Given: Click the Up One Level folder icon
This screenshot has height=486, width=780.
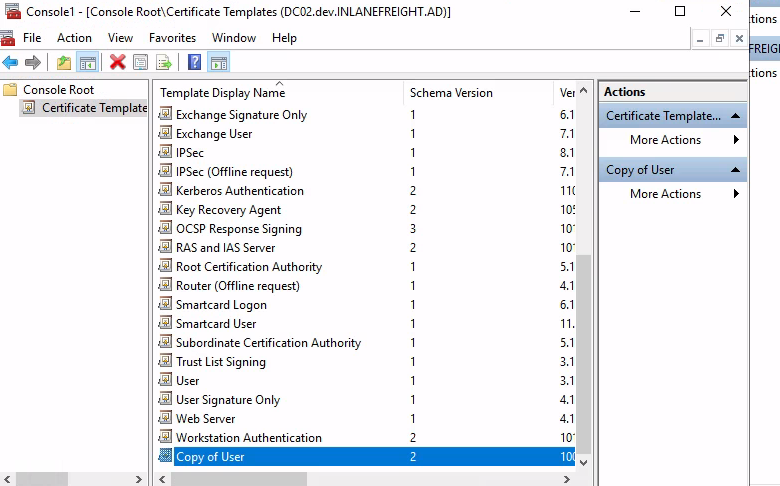Looking at the screenshot, I should (x=64, y=62).
